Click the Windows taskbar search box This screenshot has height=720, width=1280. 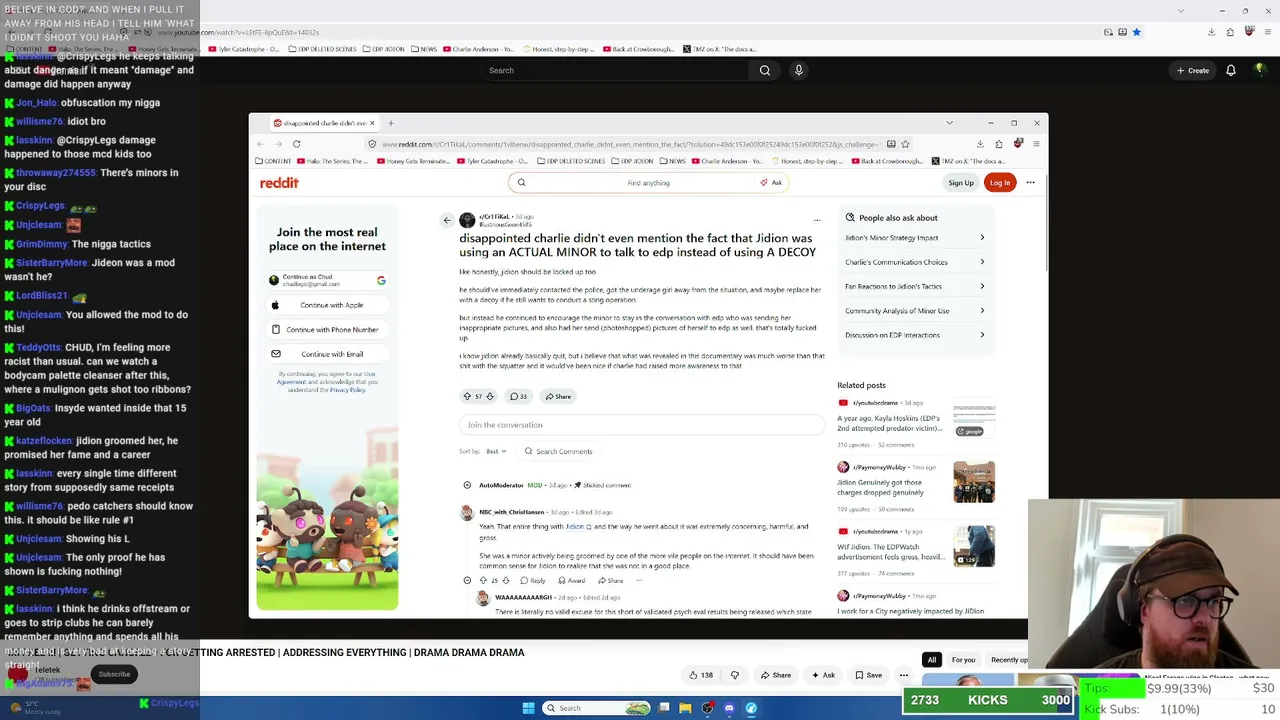coord(597,708)
